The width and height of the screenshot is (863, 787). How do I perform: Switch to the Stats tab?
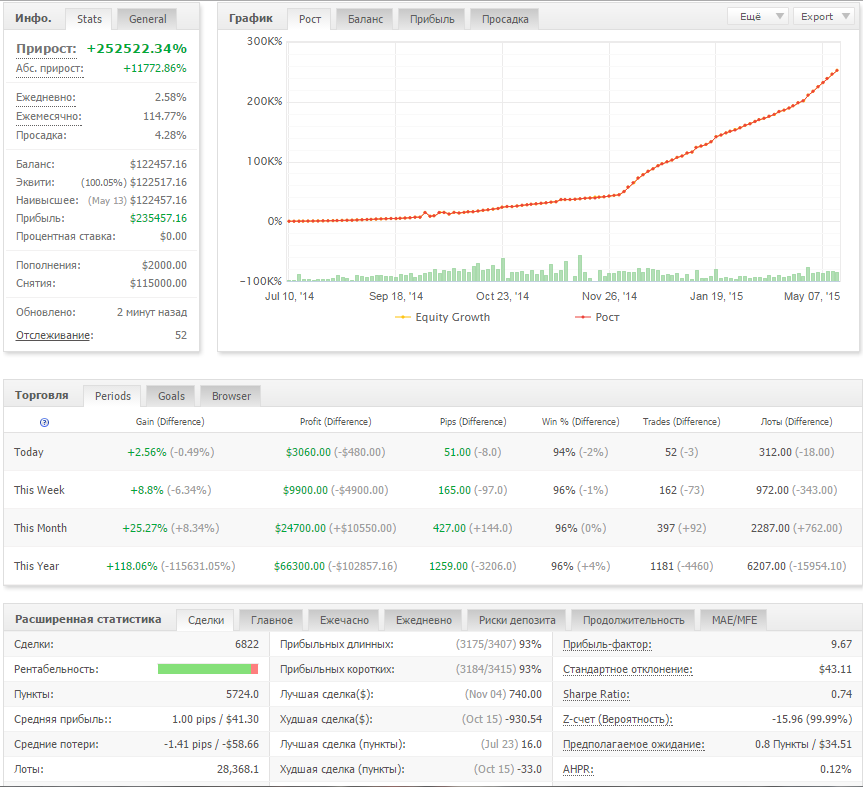[89, 19]
